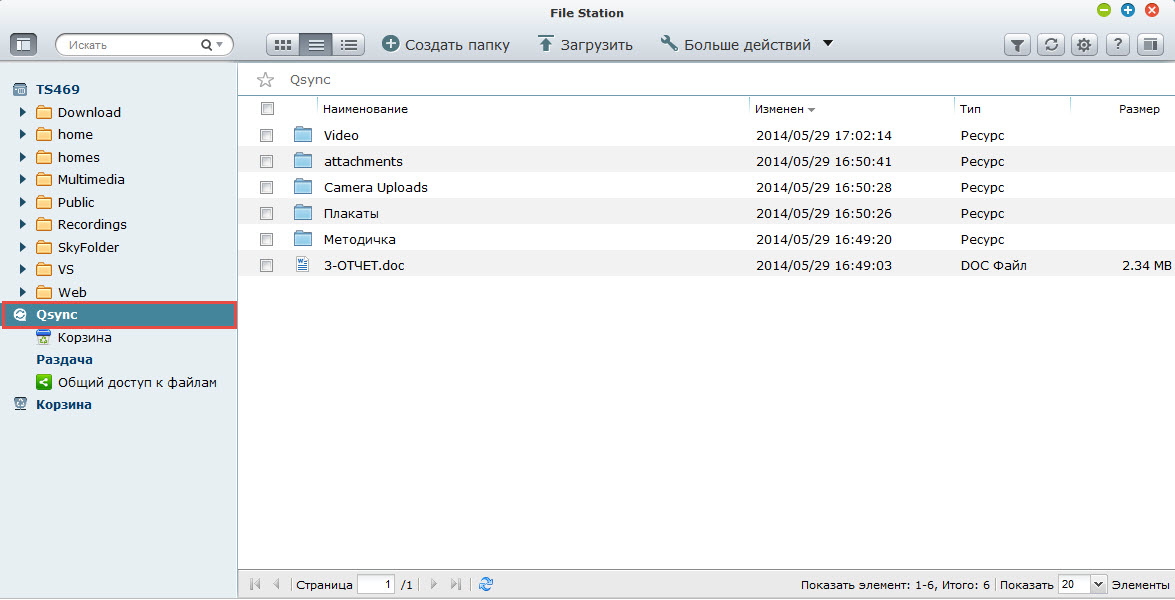Expand the homes folder tree arrow

click(22, 157)
